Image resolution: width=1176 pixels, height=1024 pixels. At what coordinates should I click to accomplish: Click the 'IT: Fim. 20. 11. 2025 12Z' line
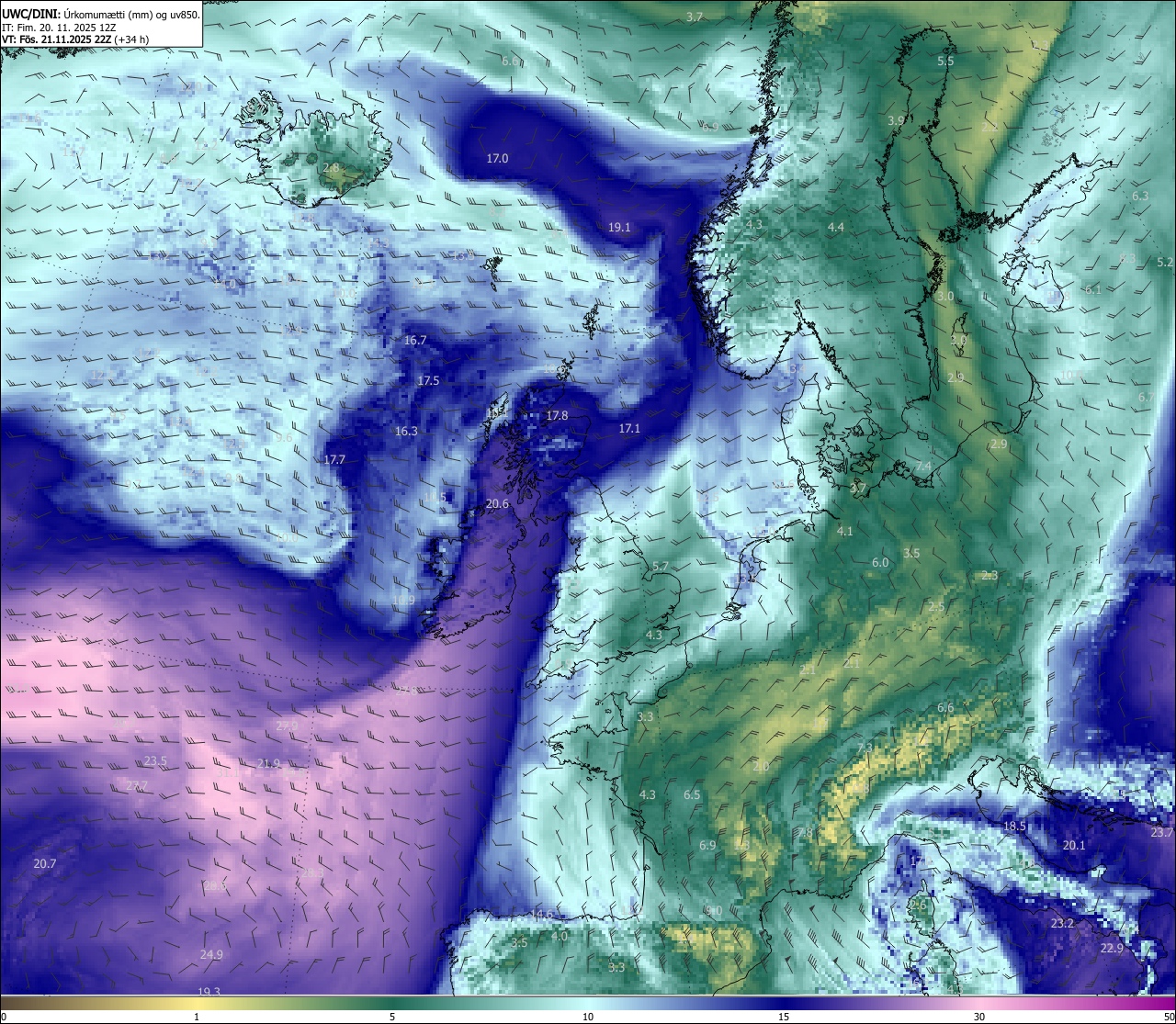pos(59,28)
